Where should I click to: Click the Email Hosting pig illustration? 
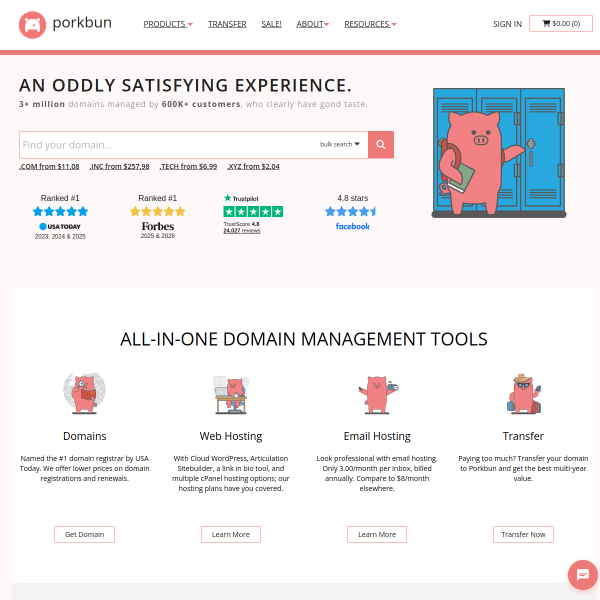[377, 395]
